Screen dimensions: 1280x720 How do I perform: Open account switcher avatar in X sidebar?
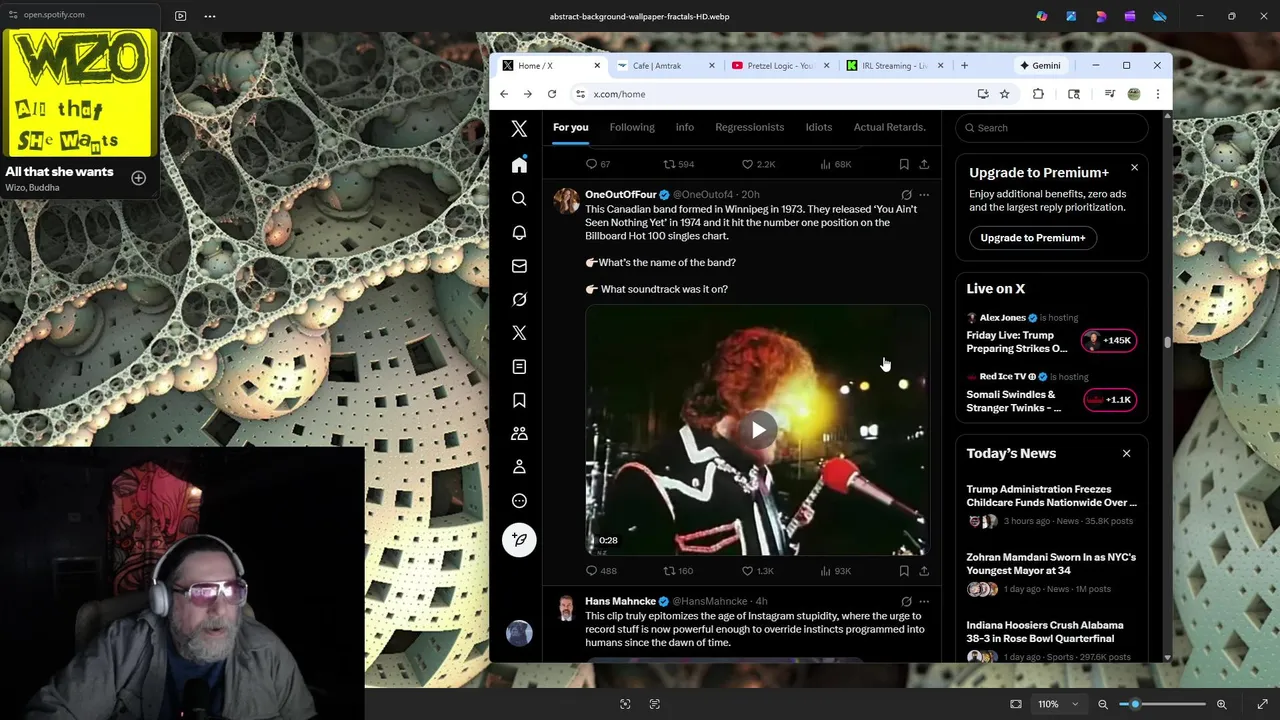(519, 633)
